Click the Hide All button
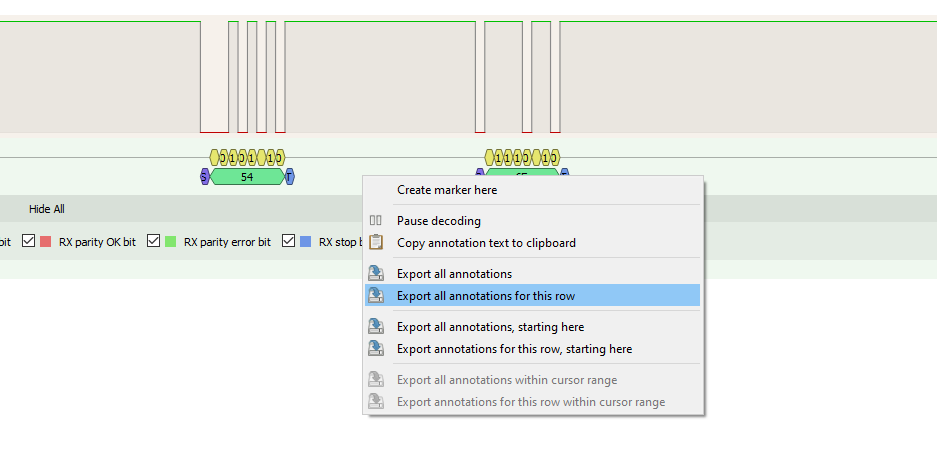Viewport: 937px width, 449px height. 47,209
